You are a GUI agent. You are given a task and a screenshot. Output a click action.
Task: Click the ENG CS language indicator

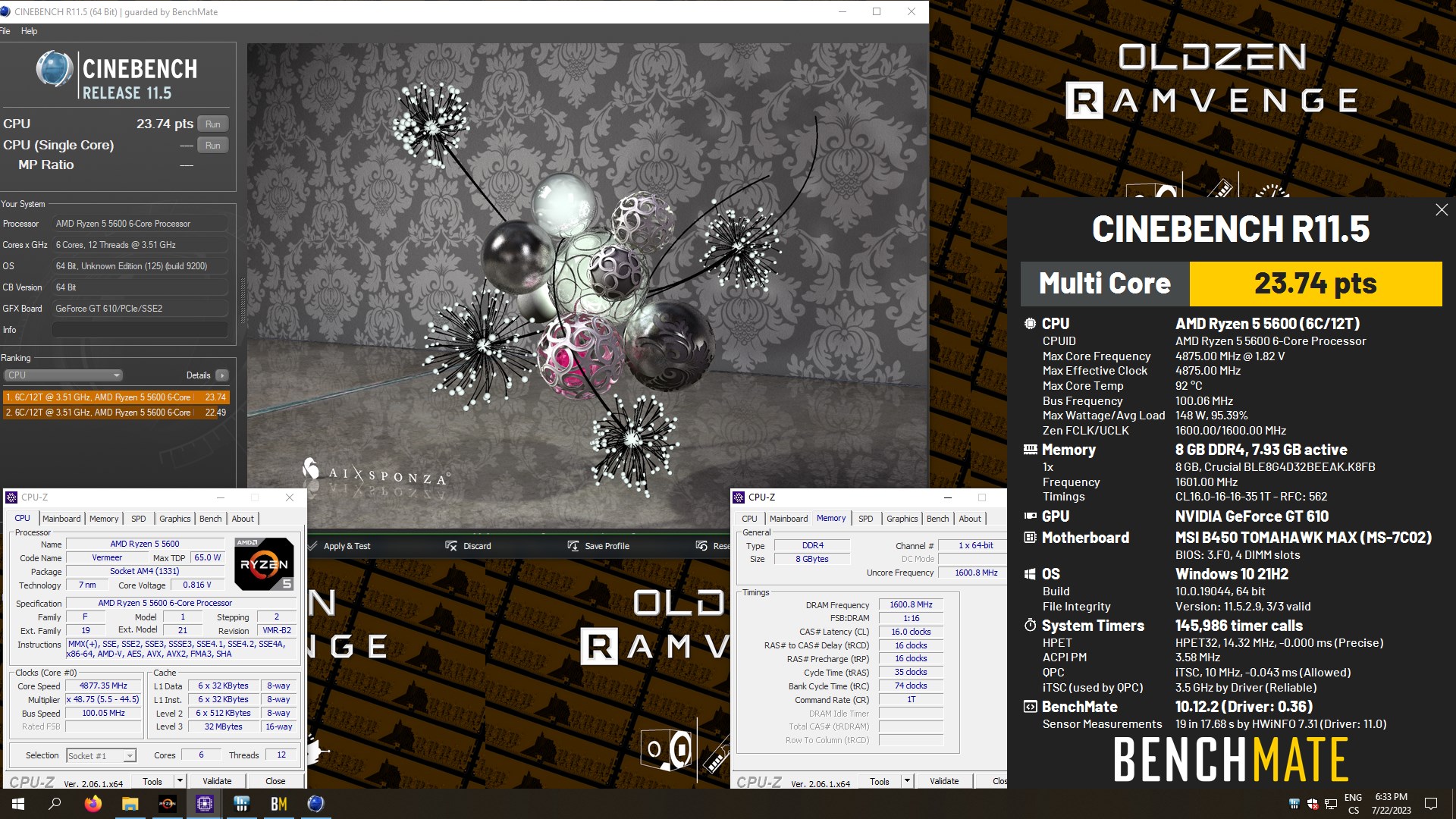pyautogui.click(x=1353, y=804)
